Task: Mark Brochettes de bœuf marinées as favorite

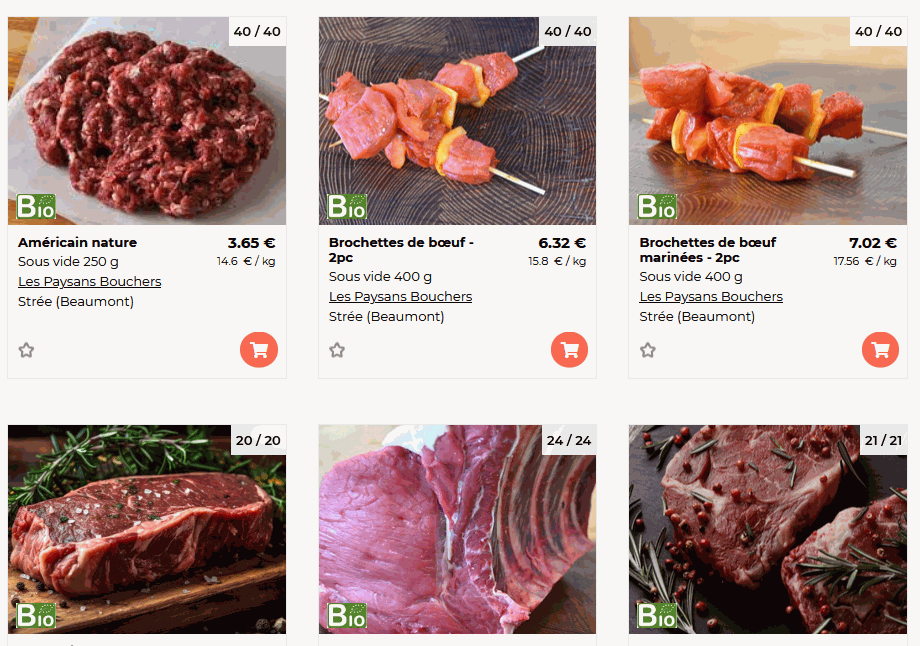Action: coord(648,350)
